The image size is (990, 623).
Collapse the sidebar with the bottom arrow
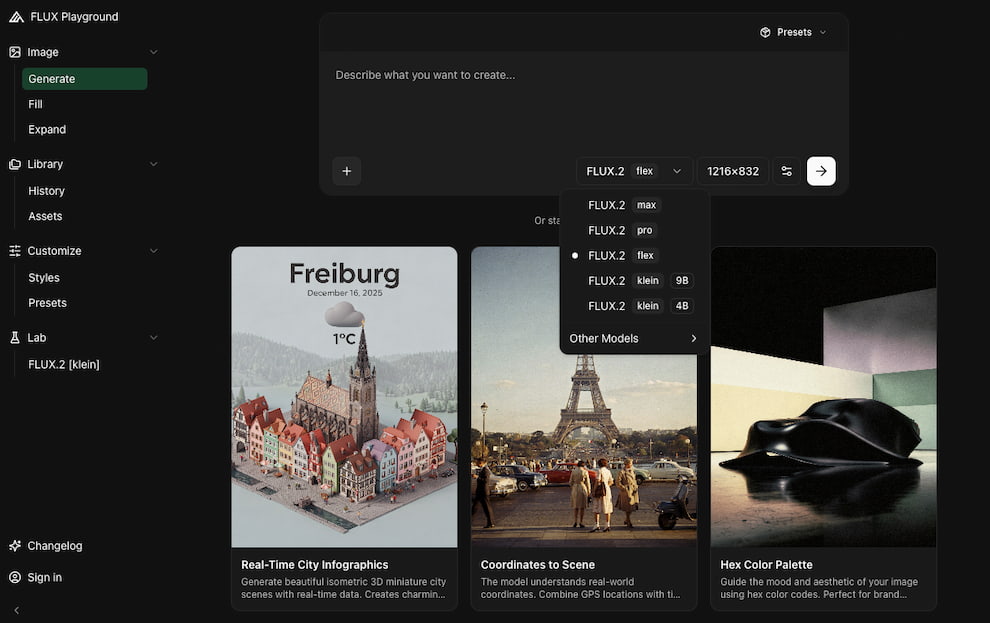click(x=17, y=610)
